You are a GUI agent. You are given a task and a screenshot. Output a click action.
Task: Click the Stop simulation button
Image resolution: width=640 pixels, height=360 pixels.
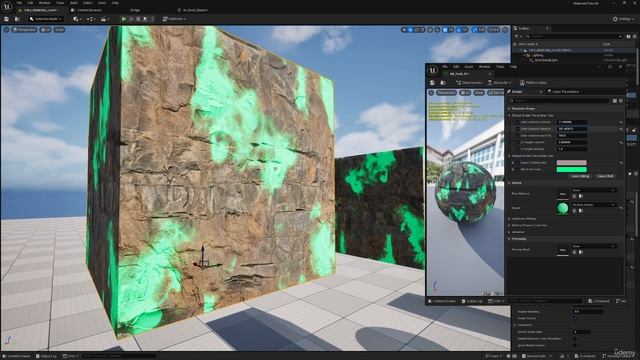click(x=138, y=19)
